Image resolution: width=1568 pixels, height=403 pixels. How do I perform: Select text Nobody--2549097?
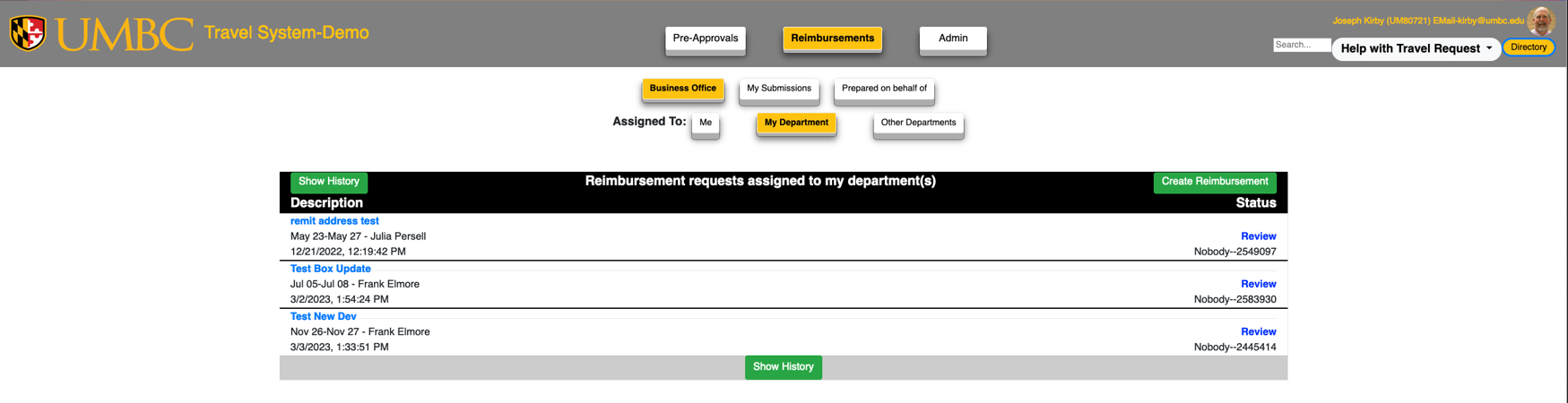[1235, 252]
